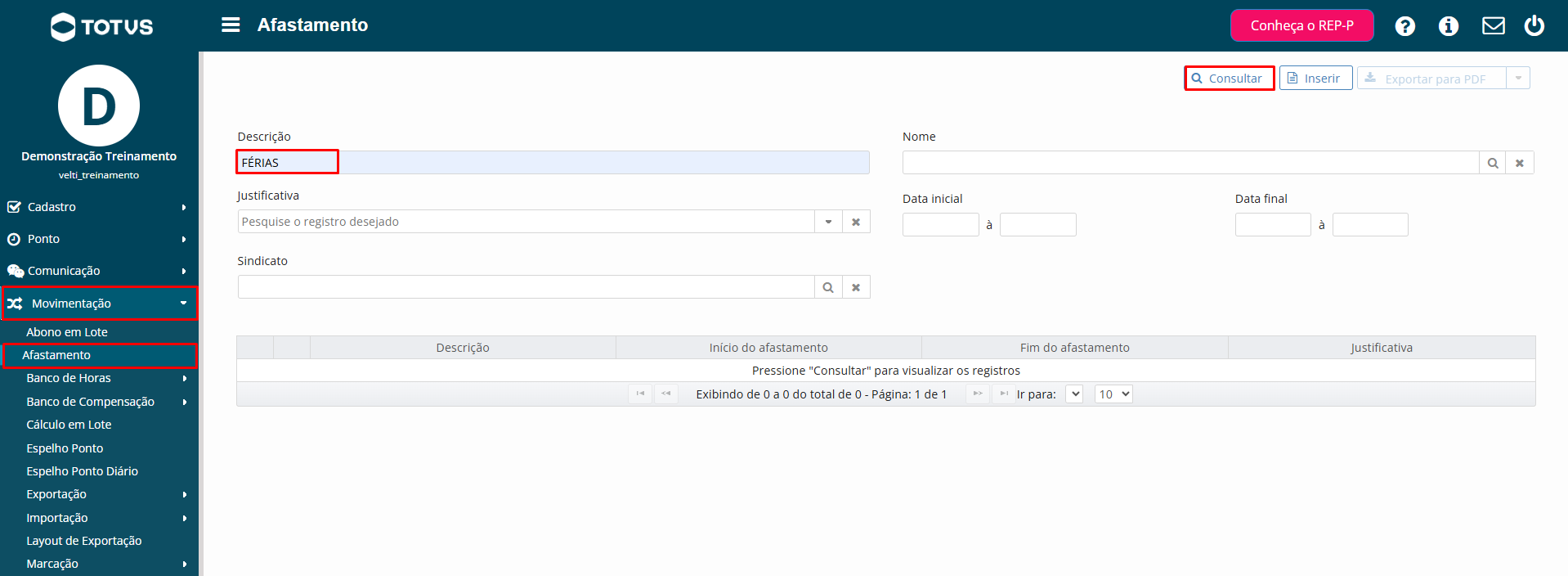The height and width of the screenshot is (576, 1568).
Task: Click the power logout icon
Action: pos(1534,25)
